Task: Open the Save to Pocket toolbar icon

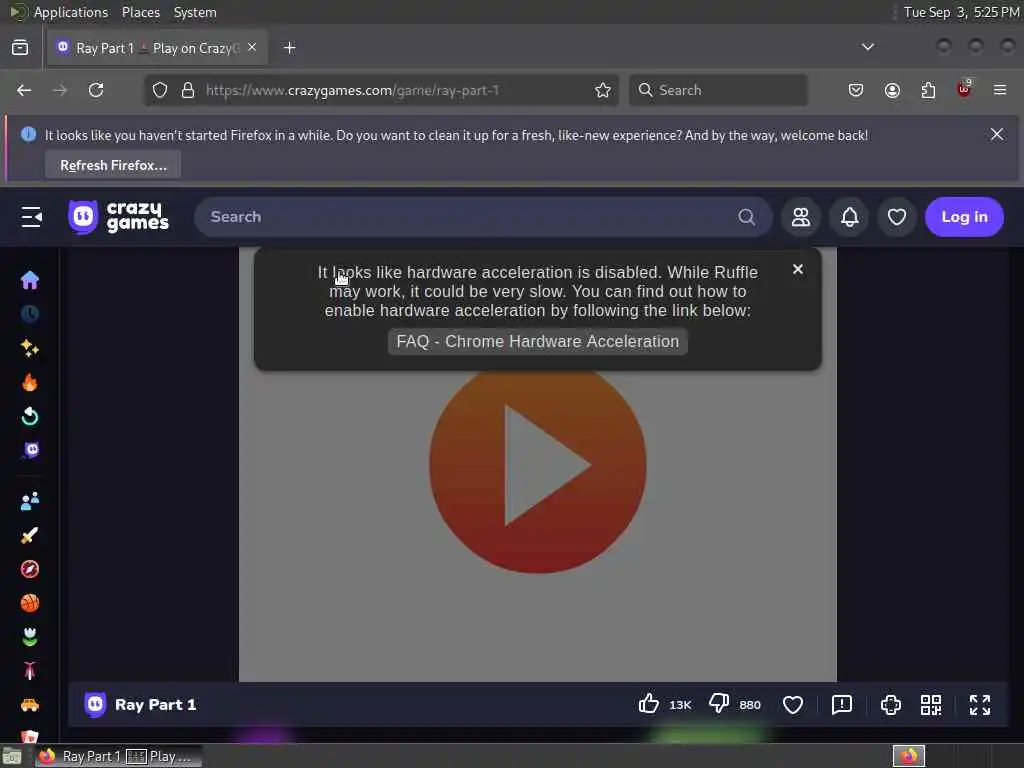Action: 856,90
